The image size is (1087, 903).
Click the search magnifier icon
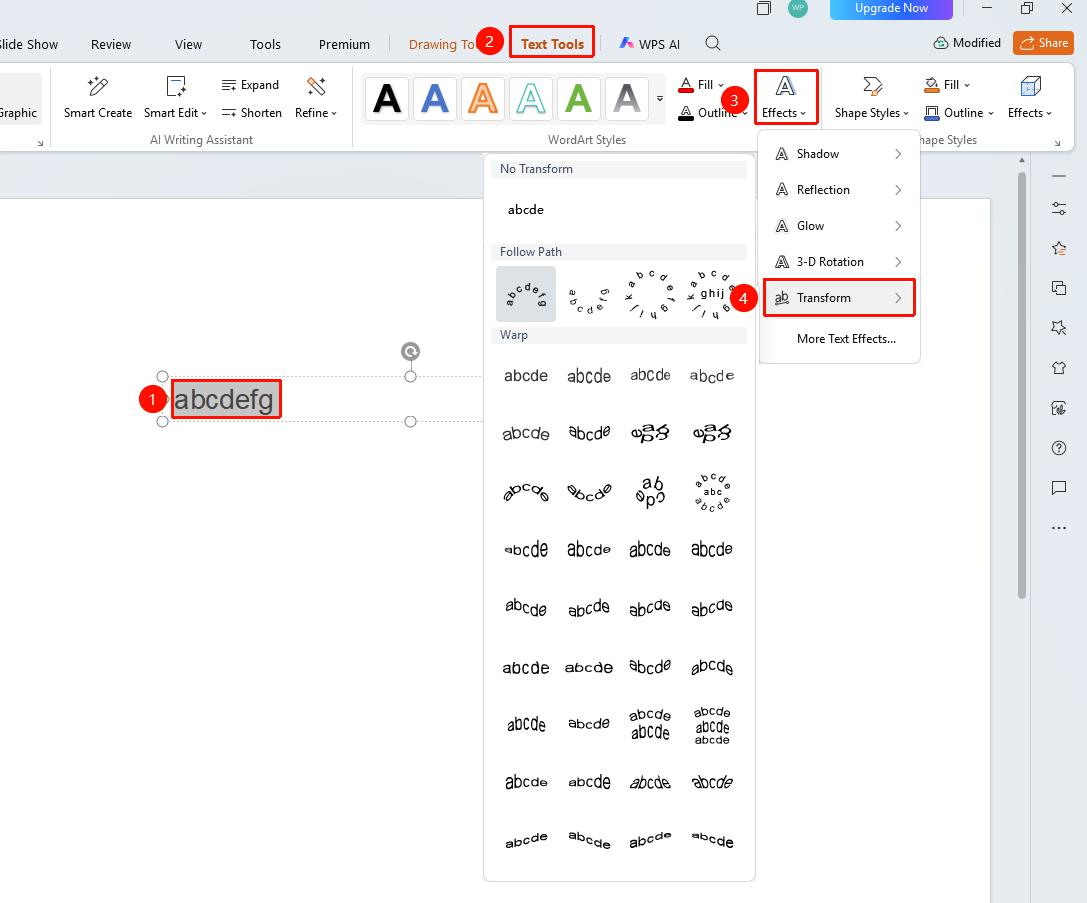[x=713, y=44]
